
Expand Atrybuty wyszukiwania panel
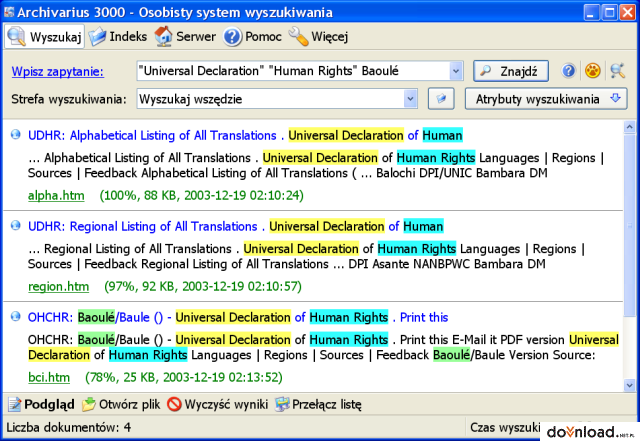point(546,99)
